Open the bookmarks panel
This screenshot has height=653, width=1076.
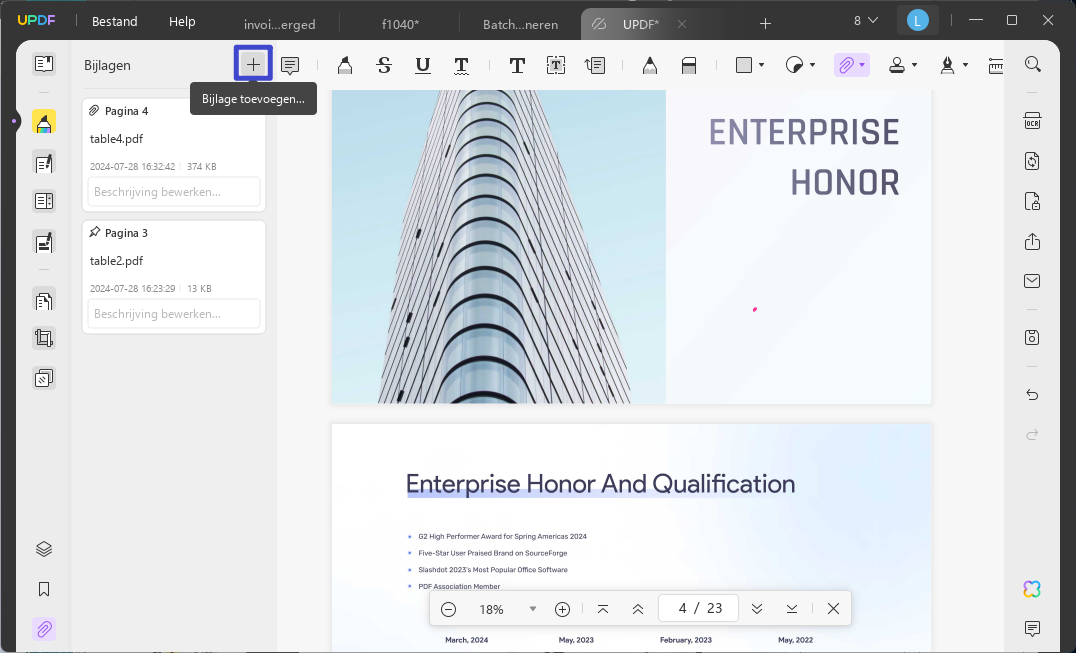[44, 589]
